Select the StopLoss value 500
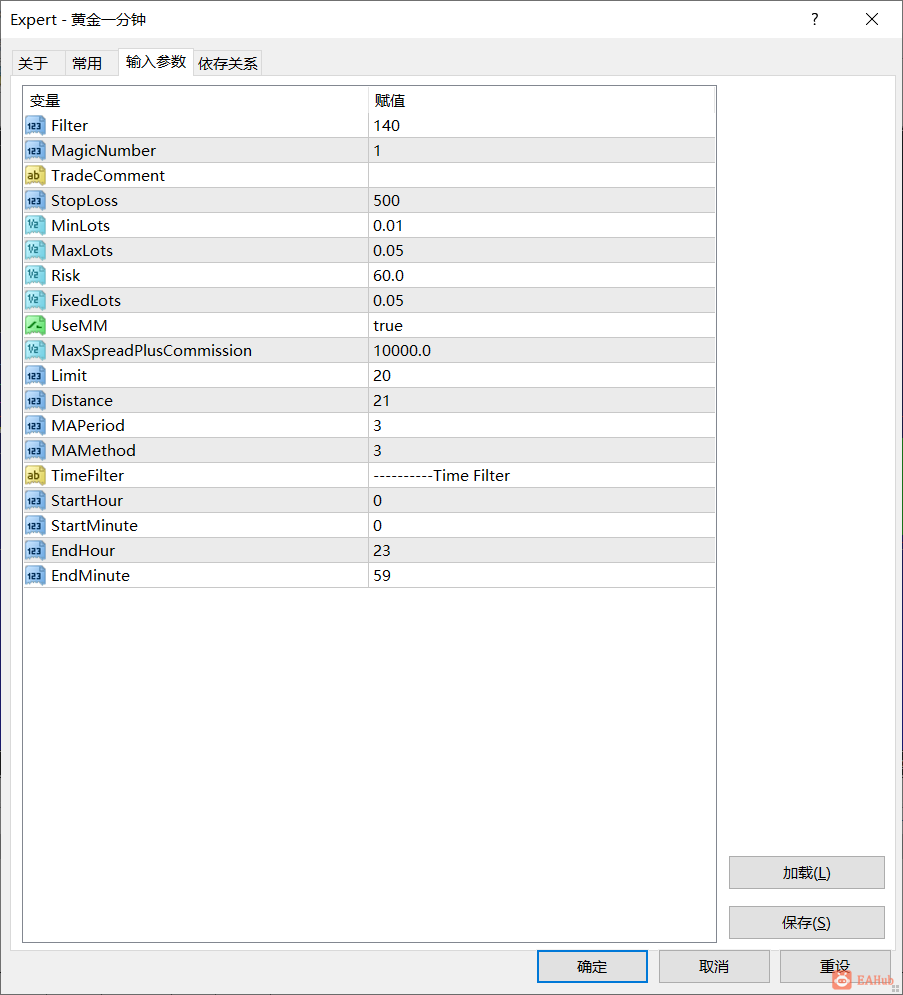 386,201
